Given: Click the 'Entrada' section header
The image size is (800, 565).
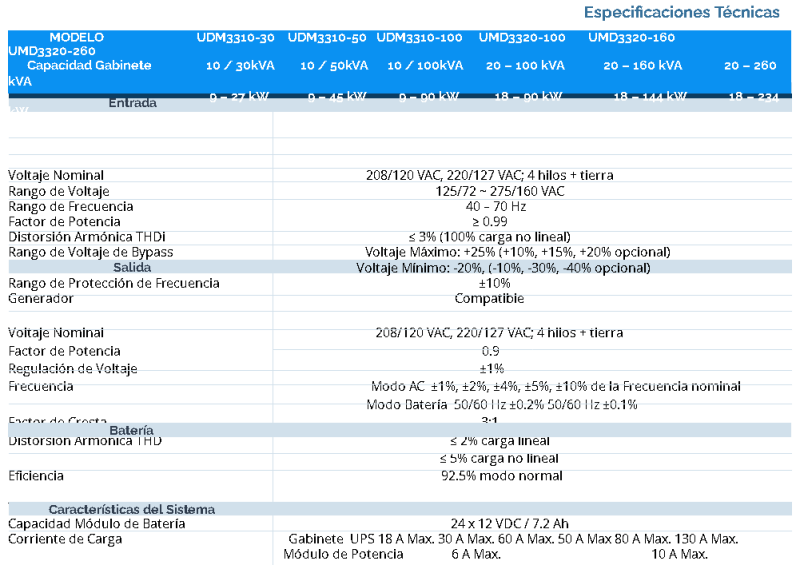Looking at the screenshot, I should click(132, 103).
